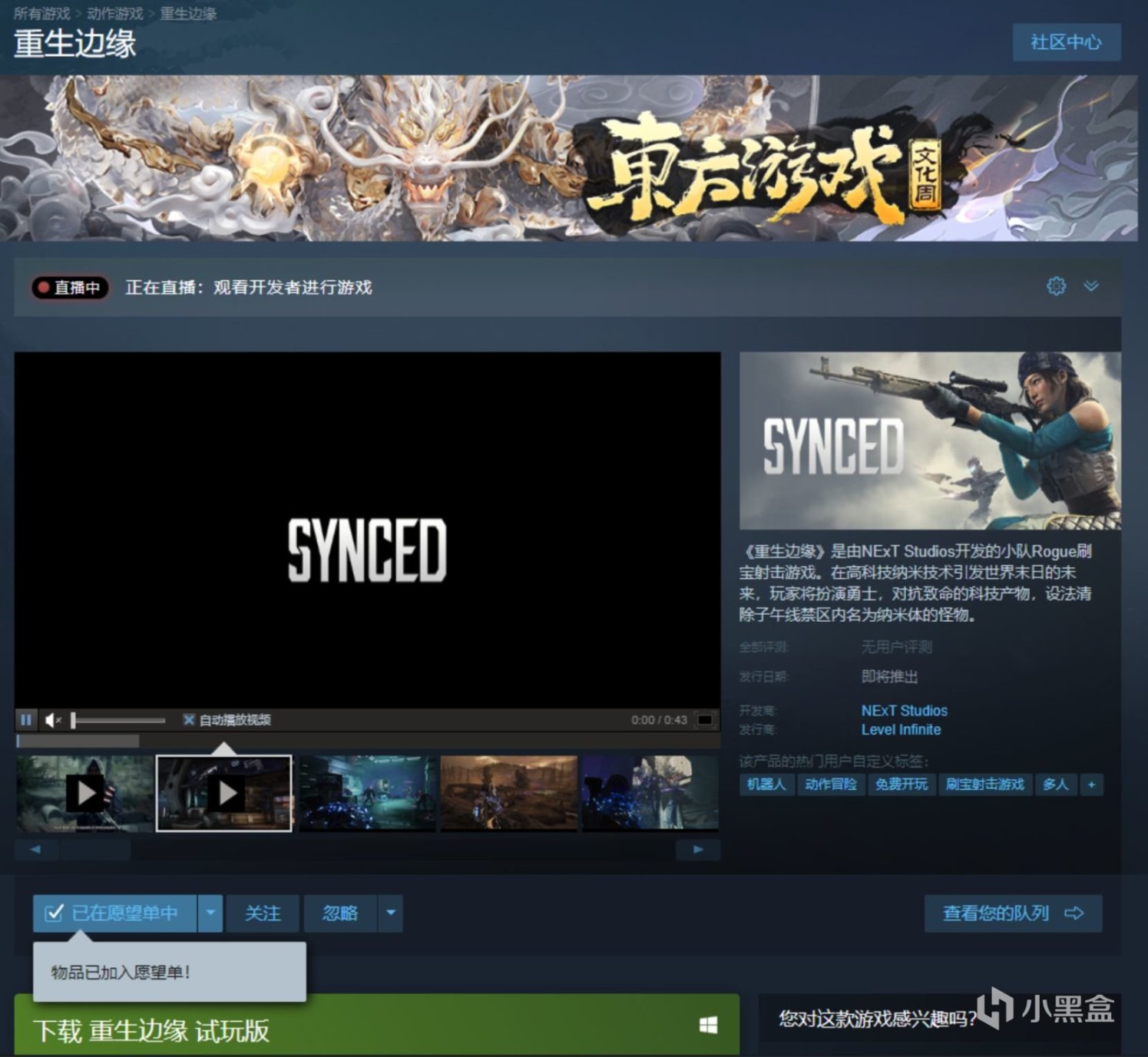Click the 0:00 / 0:43 time display
Image resolution: width=1148 pixels, height=1057 pixels.
[x=659, y=719]
